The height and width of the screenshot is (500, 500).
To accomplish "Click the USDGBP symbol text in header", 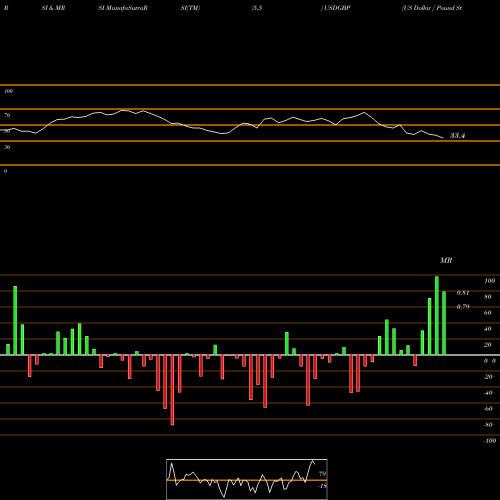I will 337,8.
